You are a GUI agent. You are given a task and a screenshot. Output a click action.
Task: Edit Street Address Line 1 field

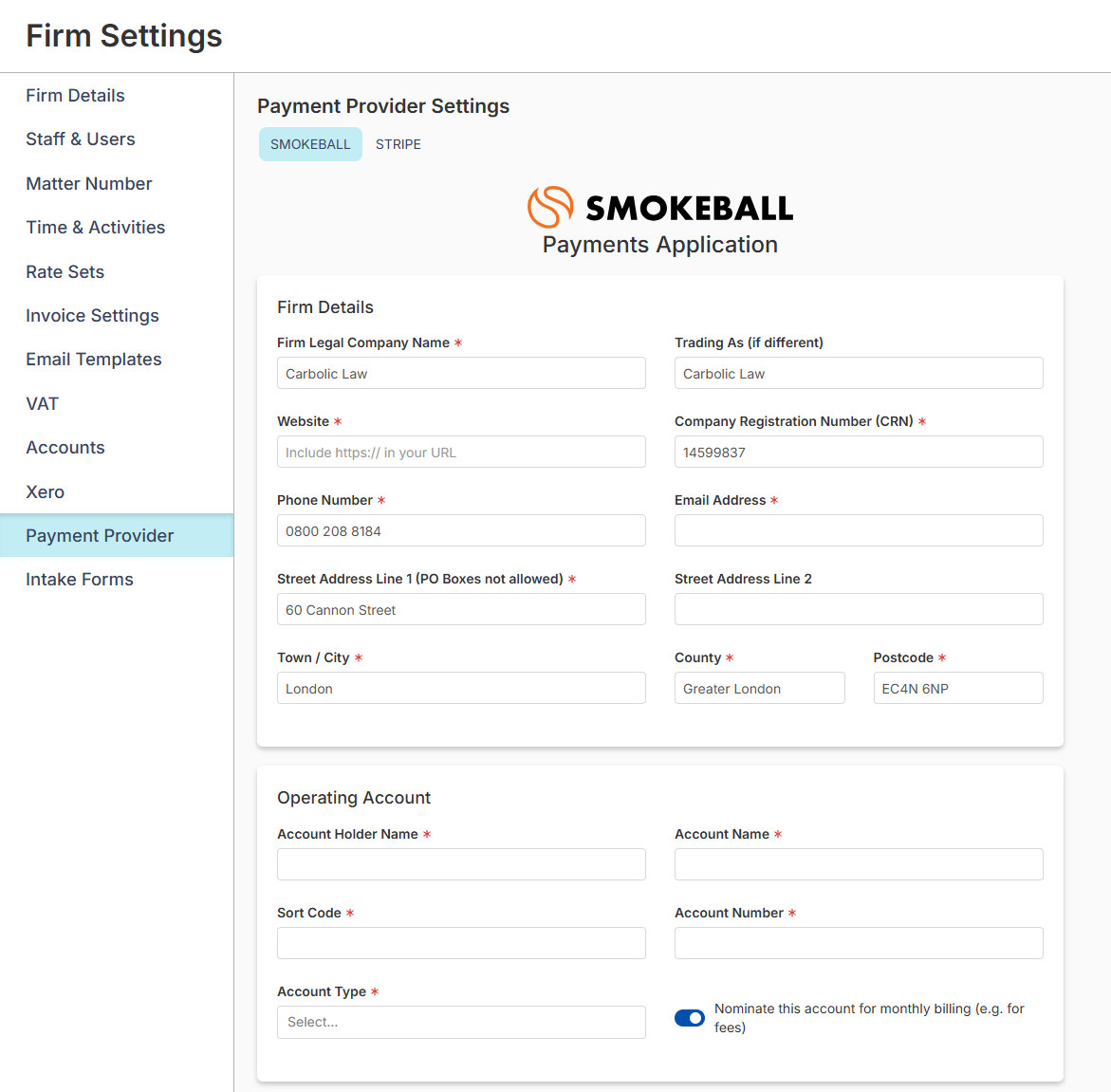[x=461, y=609]
